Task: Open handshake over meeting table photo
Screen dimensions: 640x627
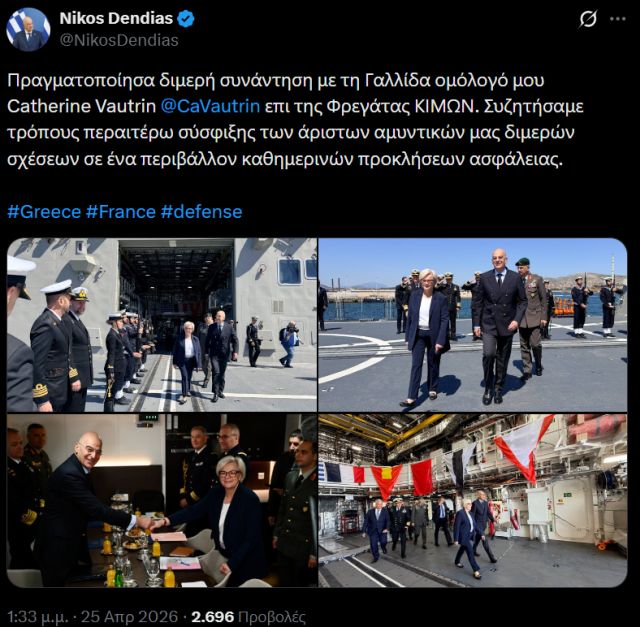Action: tap(162, 500)
